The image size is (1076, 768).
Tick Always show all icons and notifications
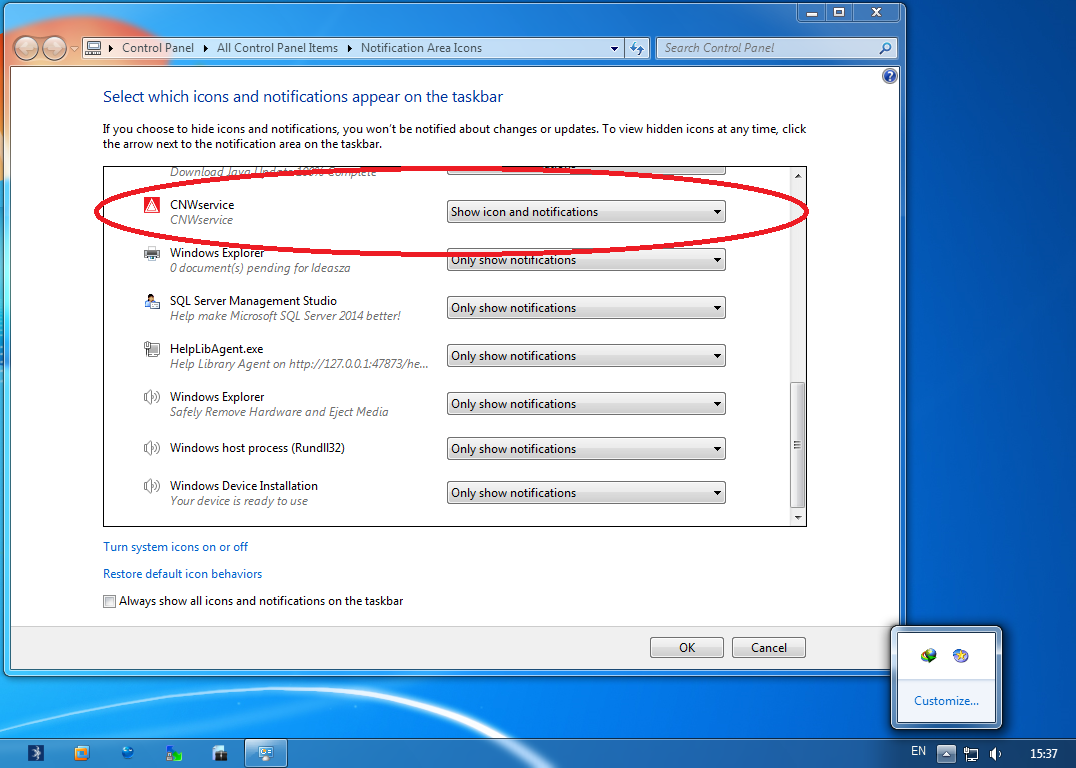point(109,602)
